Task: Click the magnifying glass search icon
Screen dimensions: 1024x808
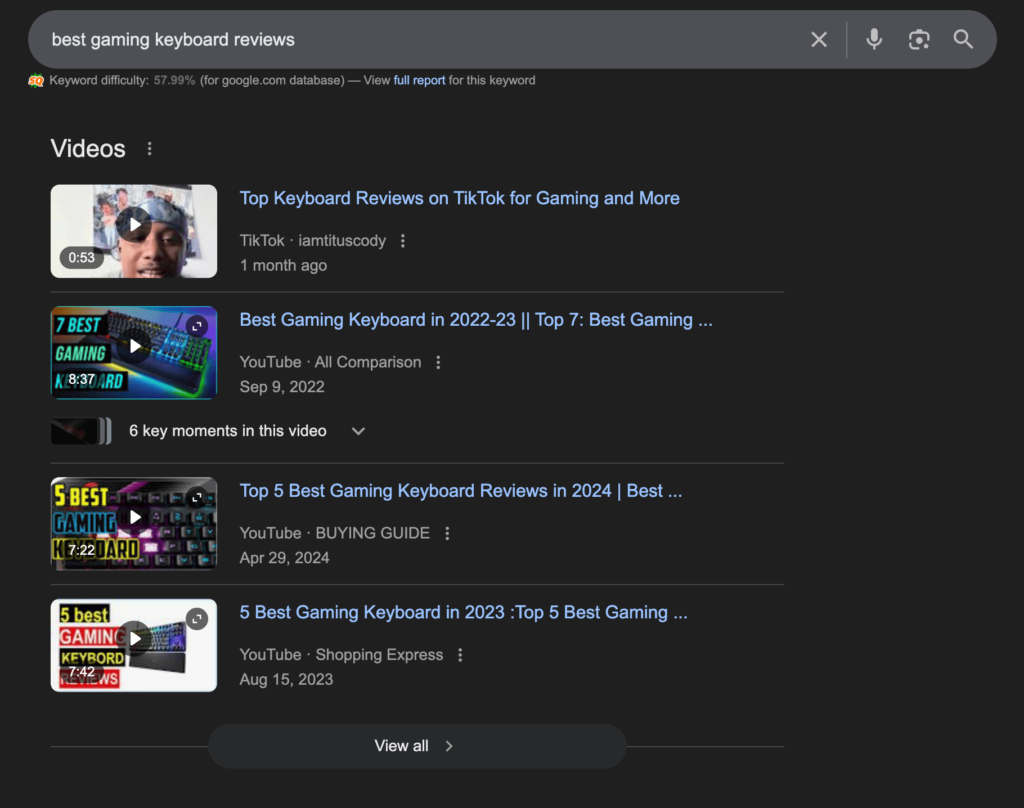Action: [x=963, y=40]
